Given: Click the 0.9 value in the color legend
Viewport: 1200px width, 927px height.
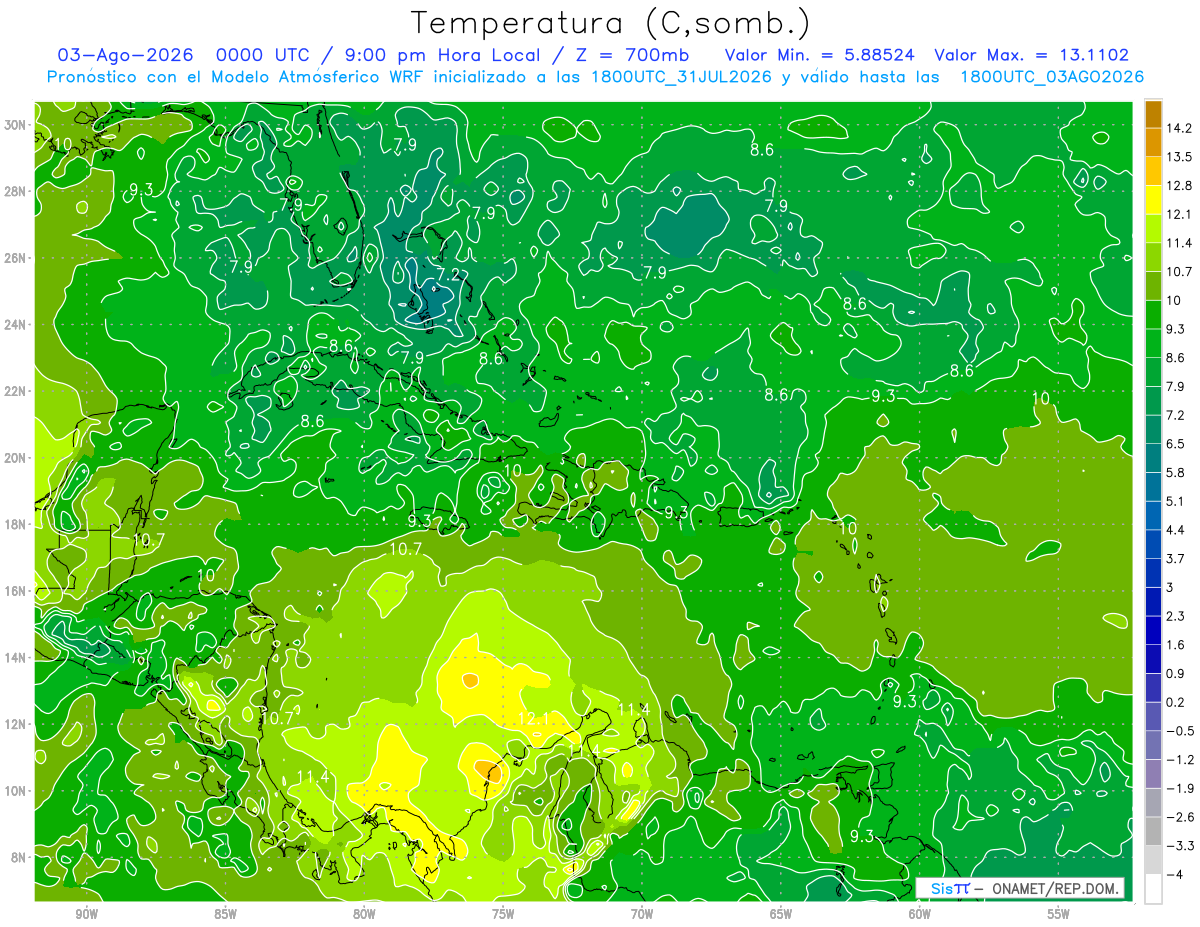Looking at the screenshot, I should [1176, 673].
